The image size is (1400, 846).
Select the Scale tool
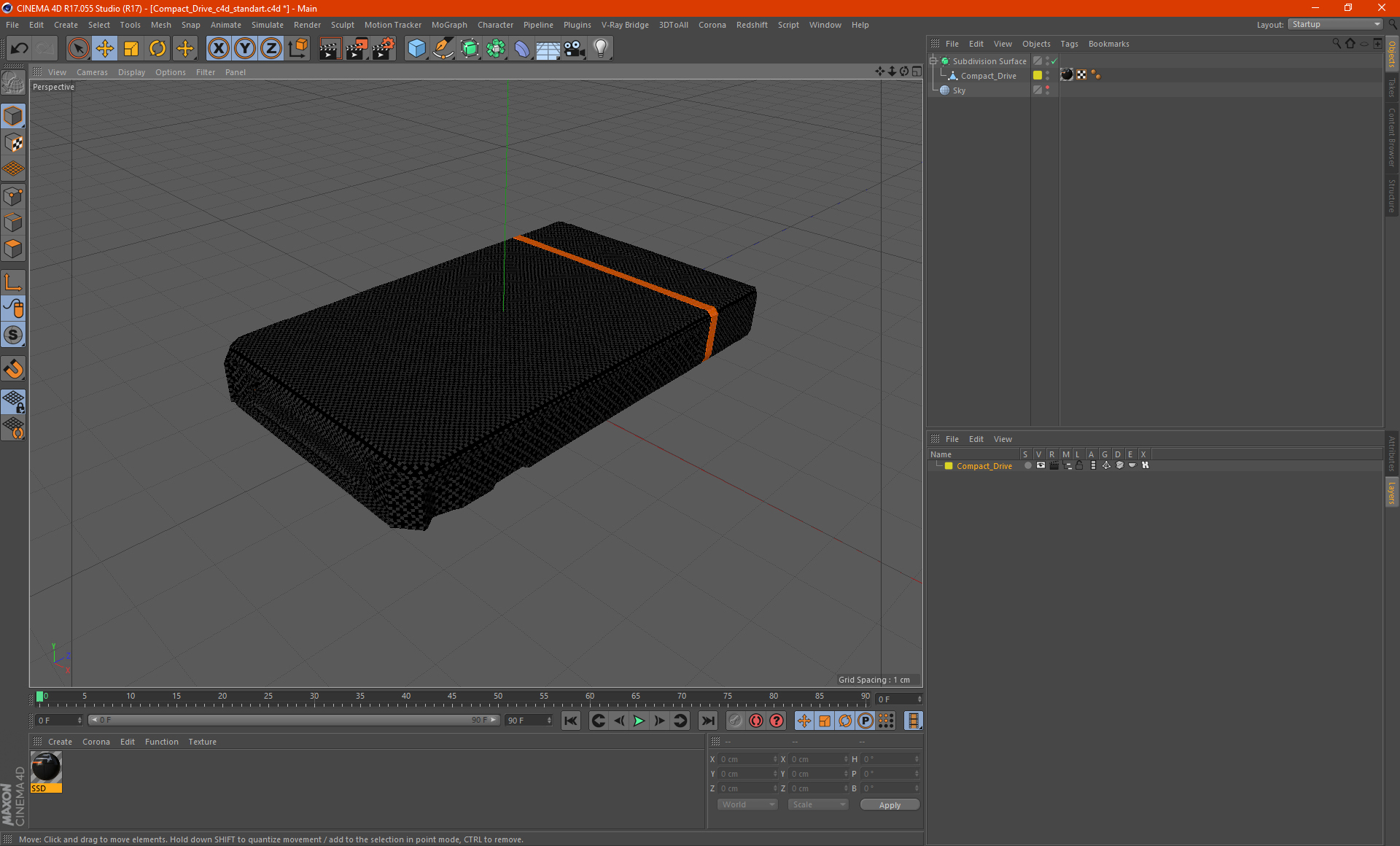coord(131,49)
